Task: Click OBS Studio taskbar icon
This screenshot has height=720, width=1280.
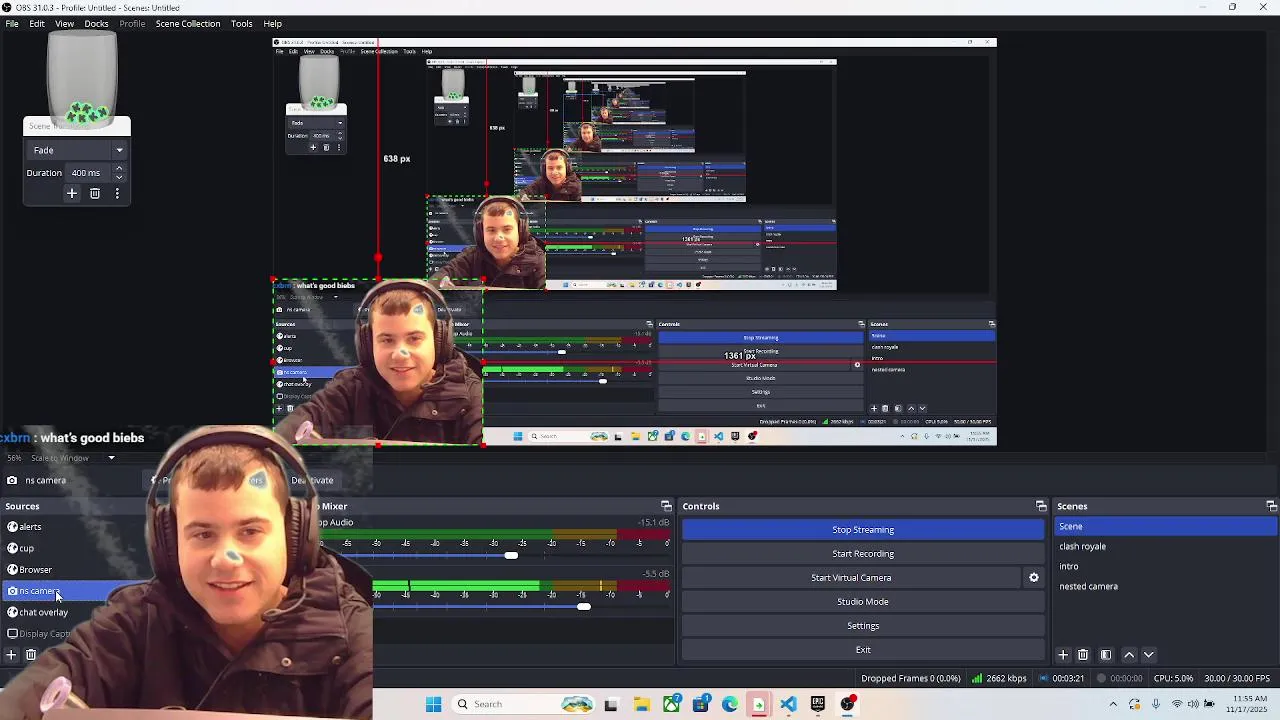Action: (848, 704)
